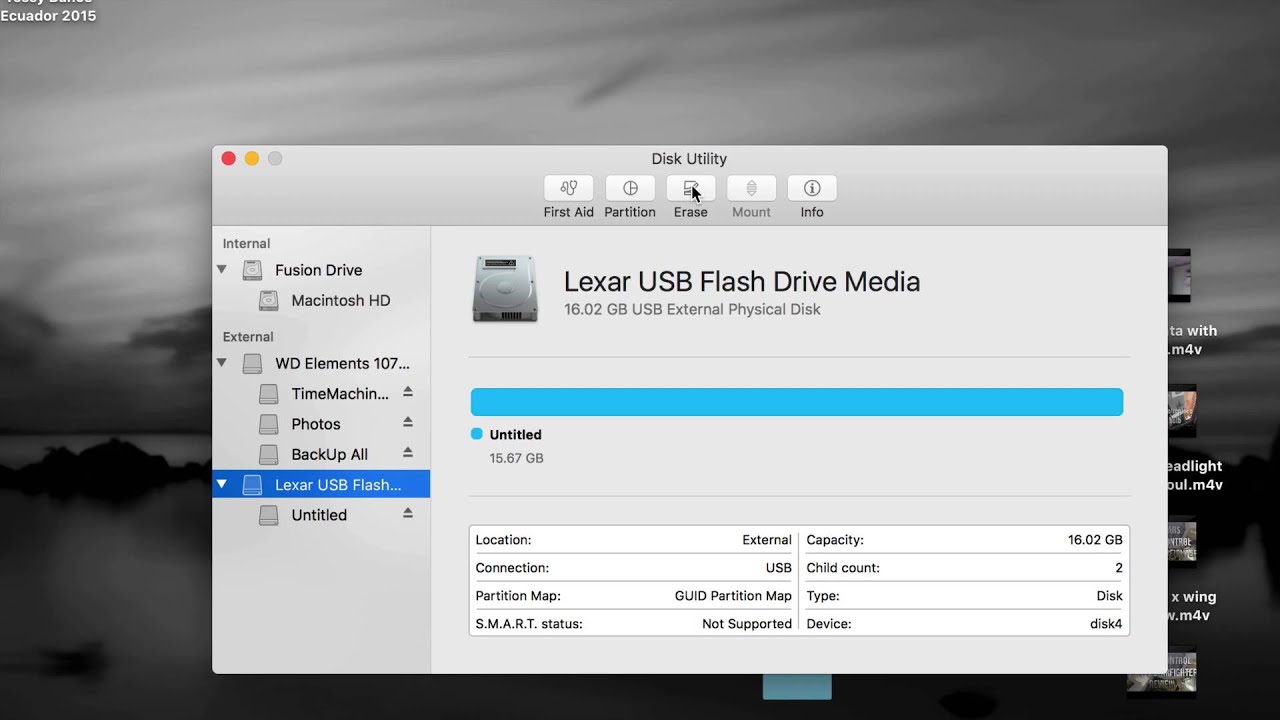Screen dimensions: 1280x720
Task: Collapse the Fusion Drive tree
Action: [222, 270]
